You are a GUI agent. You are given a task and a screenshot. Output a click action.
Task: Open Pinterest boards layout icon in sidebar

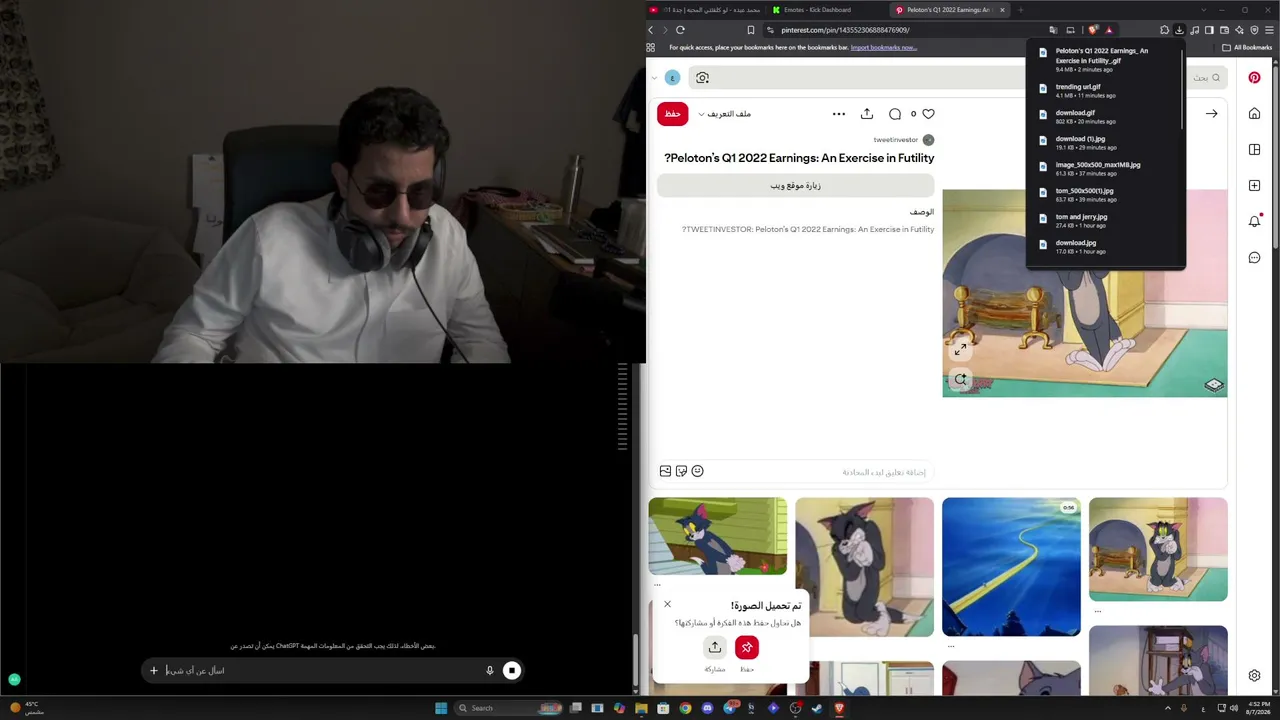(1254, 150)
